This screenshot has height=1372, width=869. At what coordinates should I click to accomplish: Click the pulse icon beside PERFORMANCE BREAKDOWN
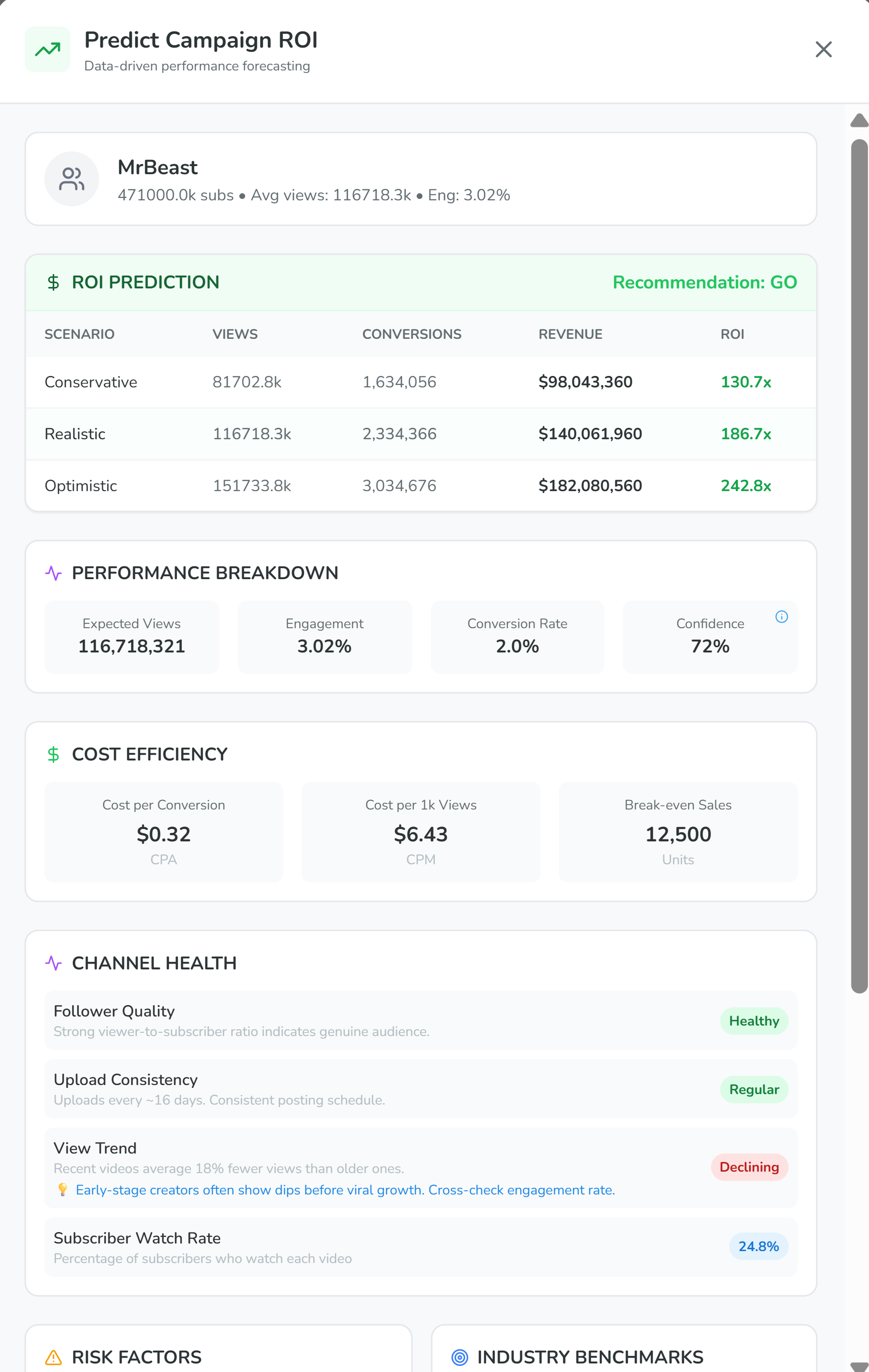click(x=54, y=573)
